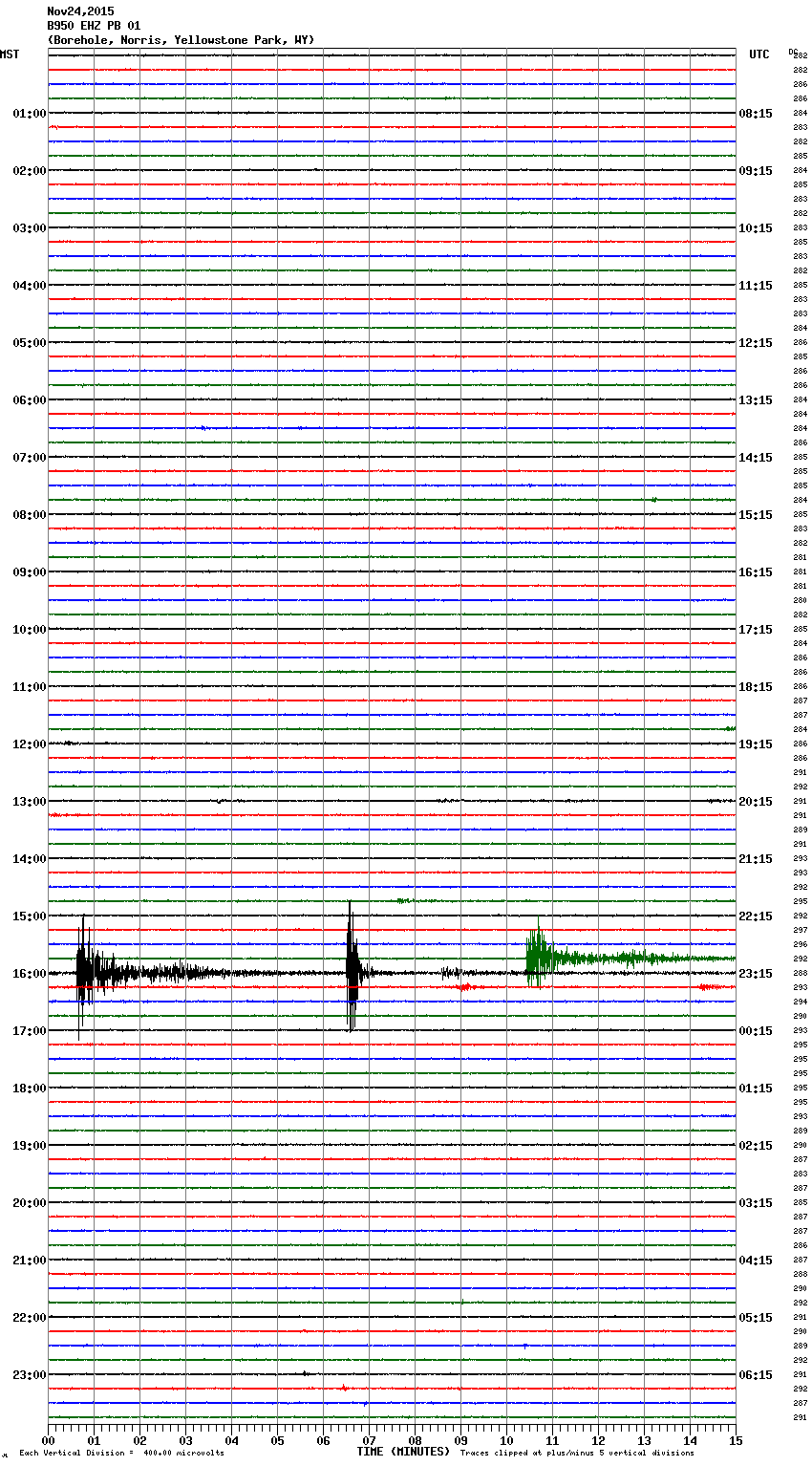This screenshot has width=812, height=1466.
Task: Click the 10:15 UTC time label
Action: [756, 228]
